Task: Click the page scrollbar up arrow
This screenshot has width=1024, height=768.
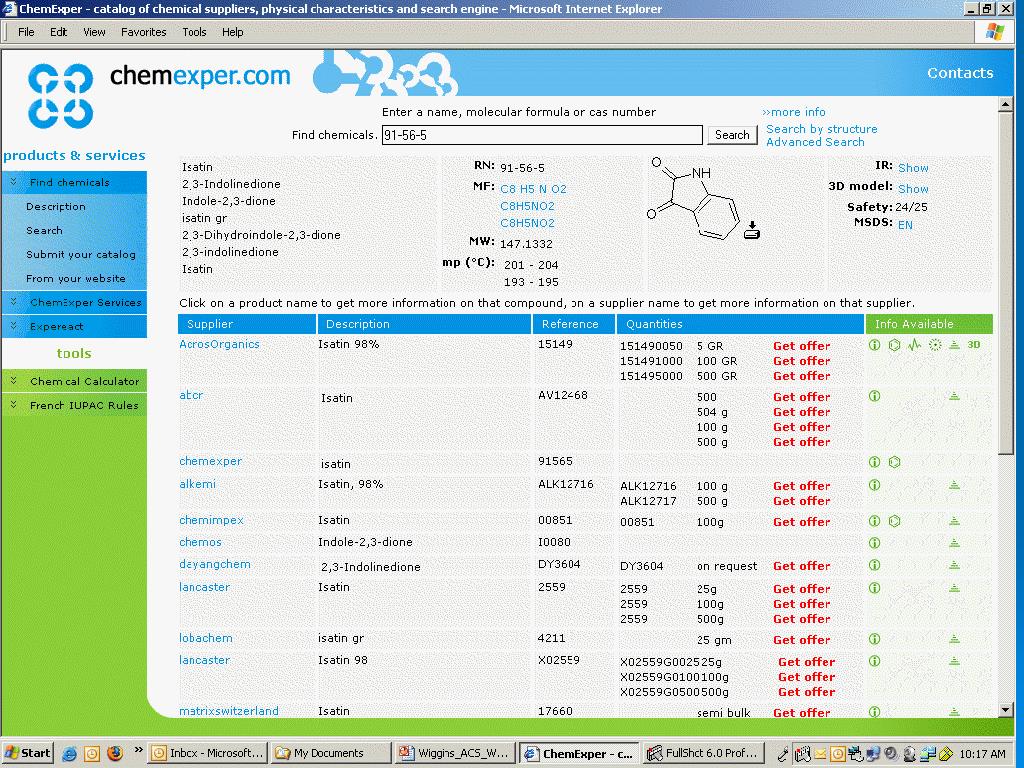Action: click(x=1006, y=104)
